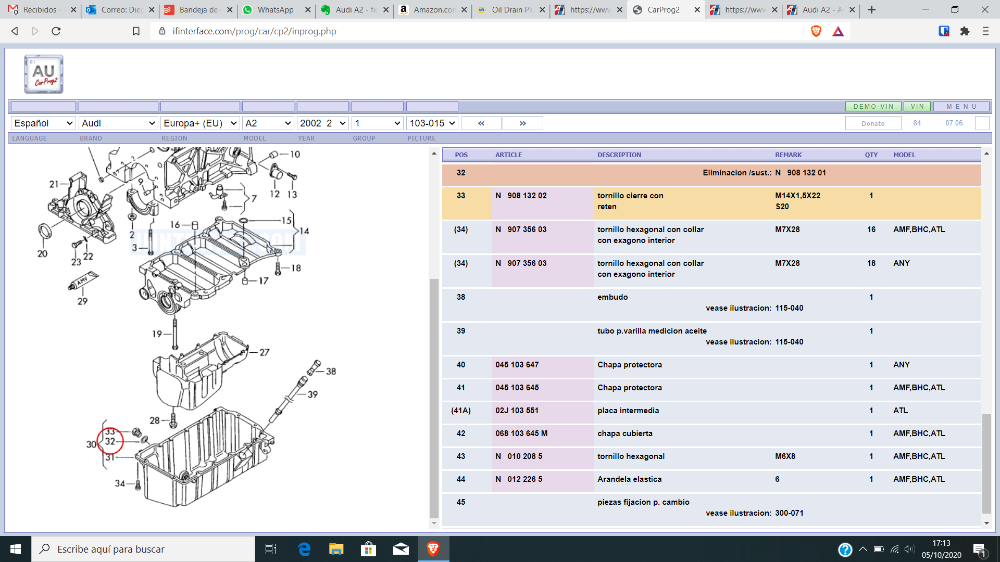Switch to the Correo tab
The width and height of the screenshot is (1000, 562).
(x=119, y=10)
